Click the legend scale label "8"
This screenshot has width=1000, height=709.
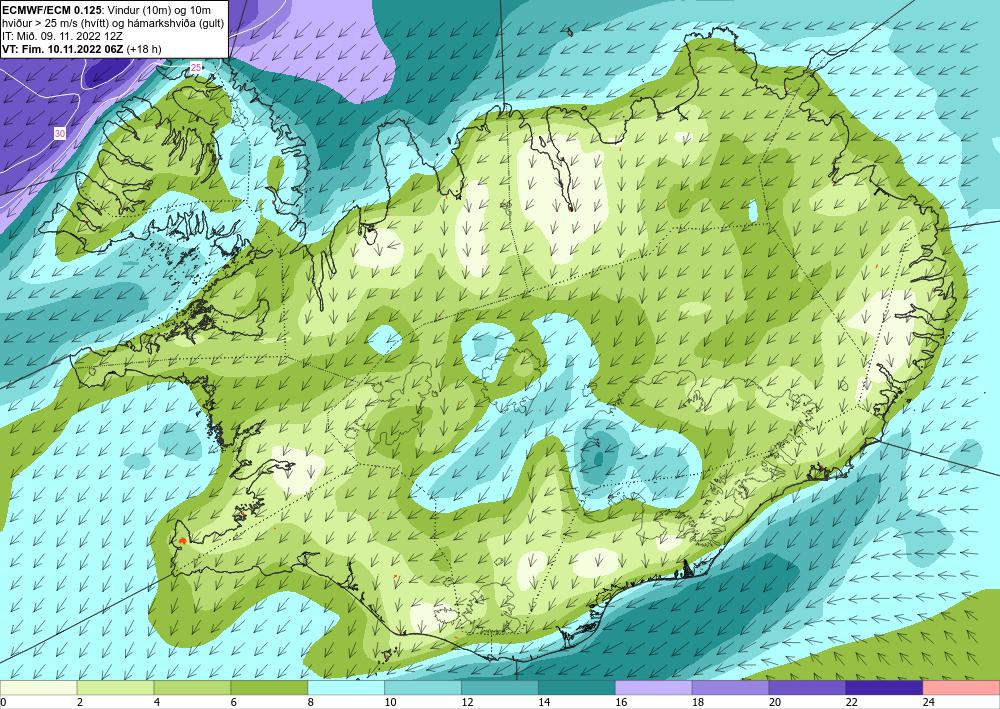311,702
